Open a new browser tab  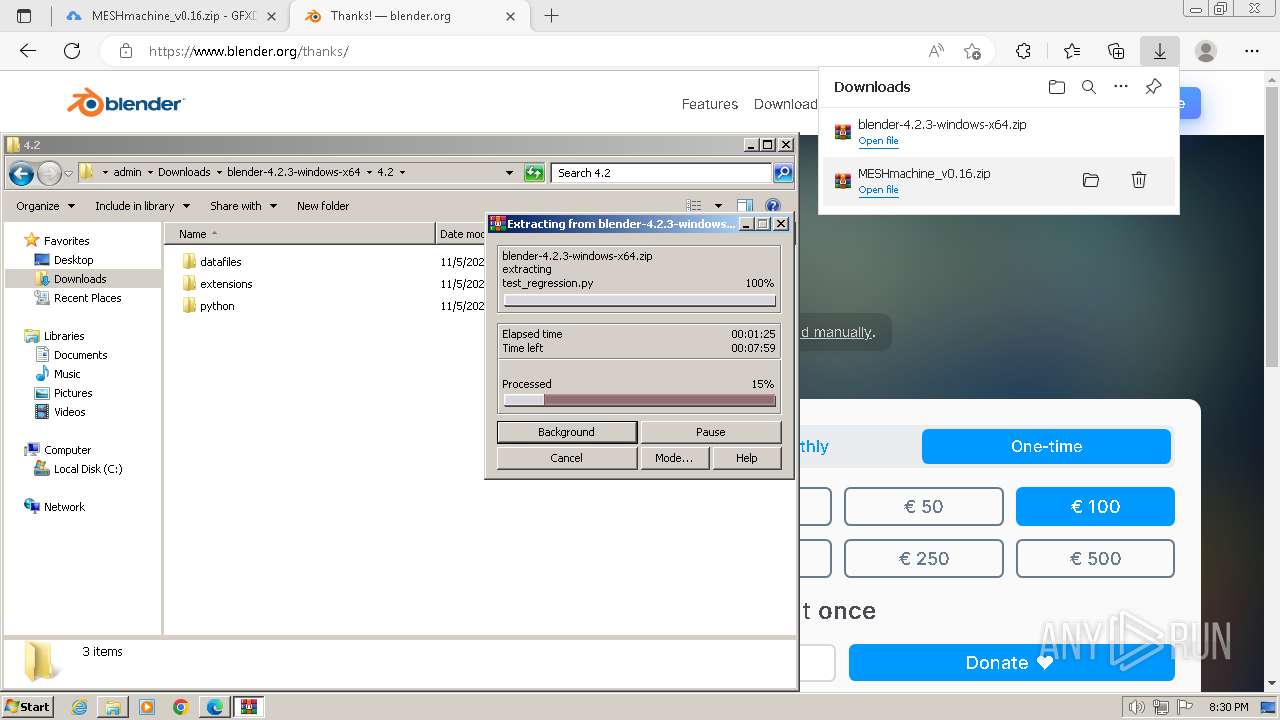pos(551,16)
